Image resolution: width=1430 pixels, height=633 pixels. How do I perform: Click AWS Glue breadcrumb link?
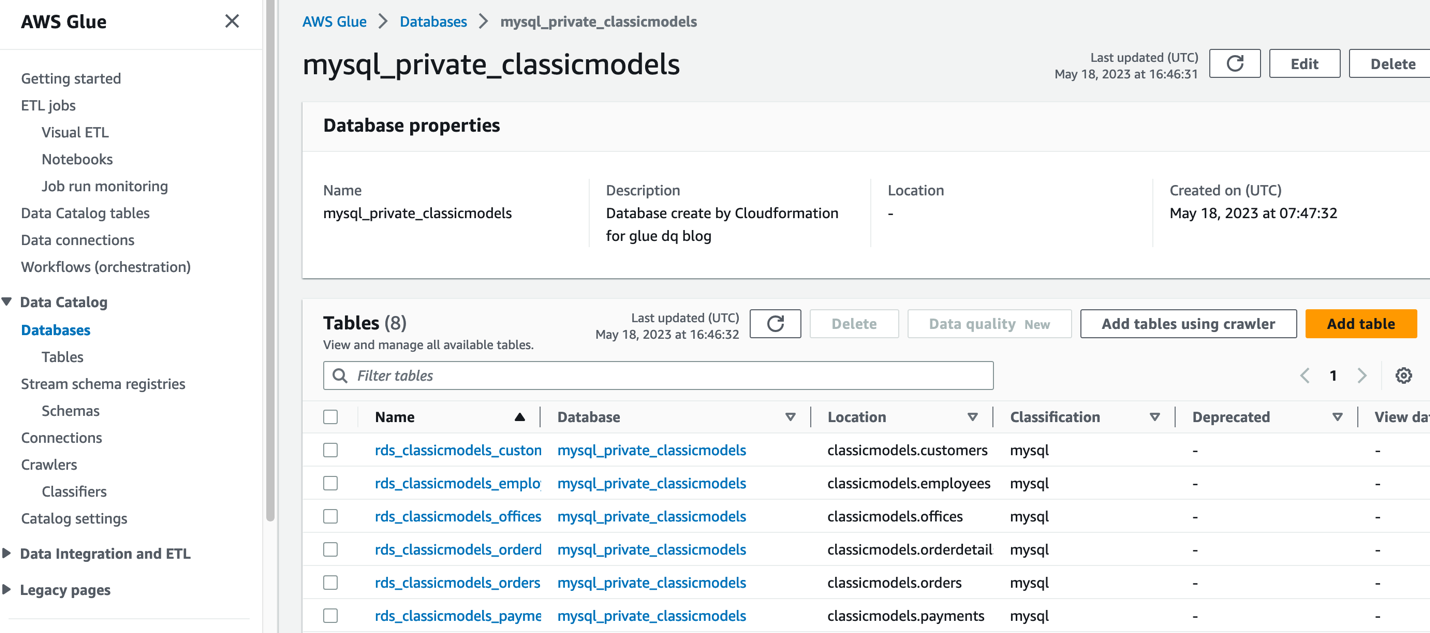(334, 21)
